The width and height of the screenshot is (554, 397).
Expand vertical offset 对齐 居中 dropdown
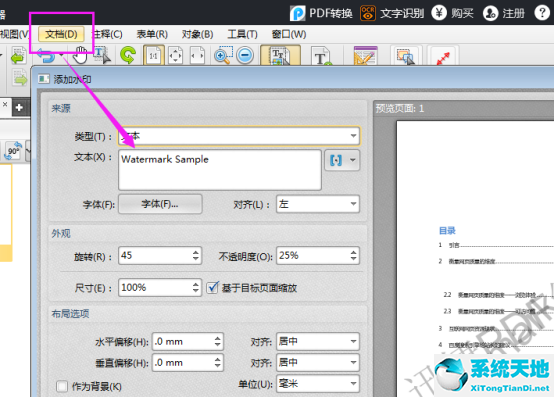(x=318, y=362)
